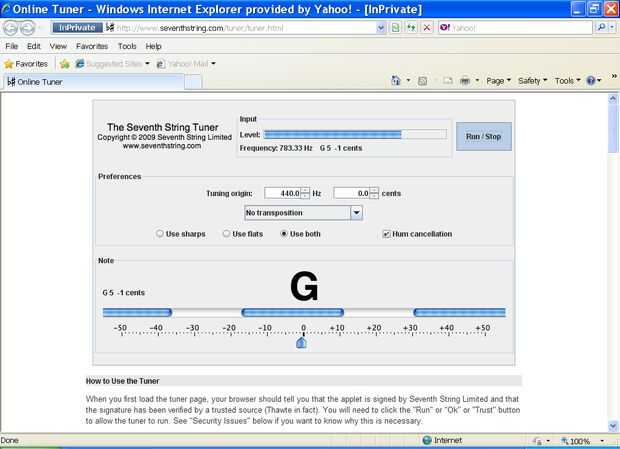Click the Frequency: 783.33 Hz readout

pyautogui.click(x=276, y=148)
